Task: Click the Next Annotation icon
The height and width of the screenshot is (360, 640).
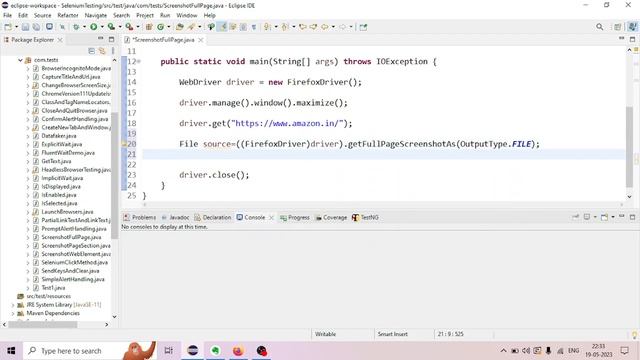Action: point(267,27)
